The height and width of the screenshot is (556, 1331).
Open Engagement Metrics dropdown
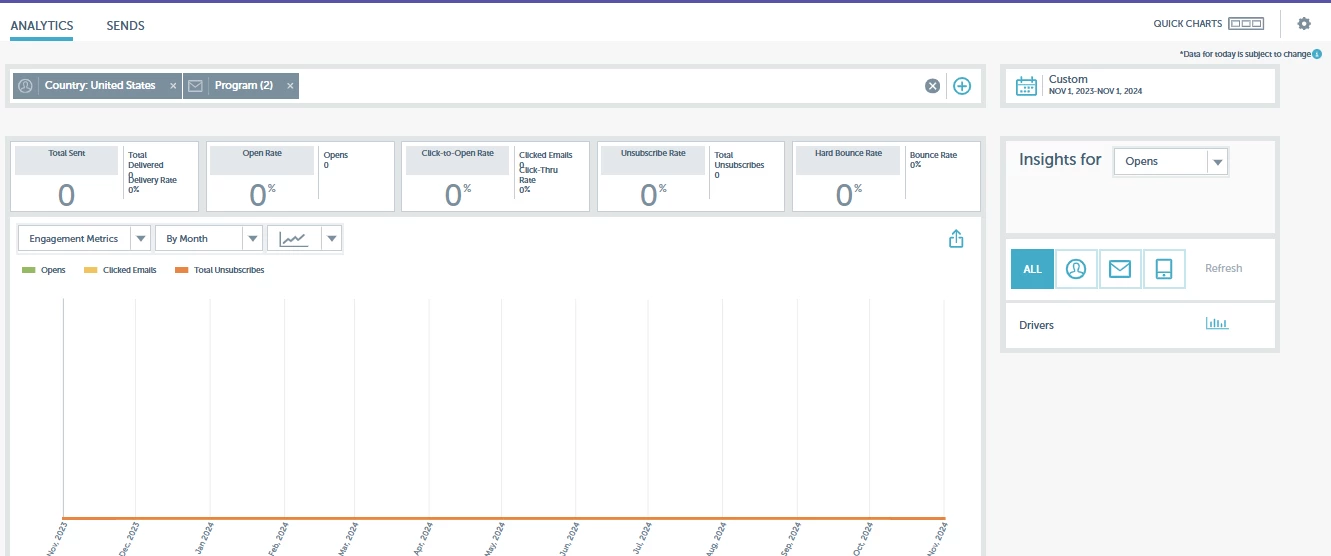tap(85, 239)
